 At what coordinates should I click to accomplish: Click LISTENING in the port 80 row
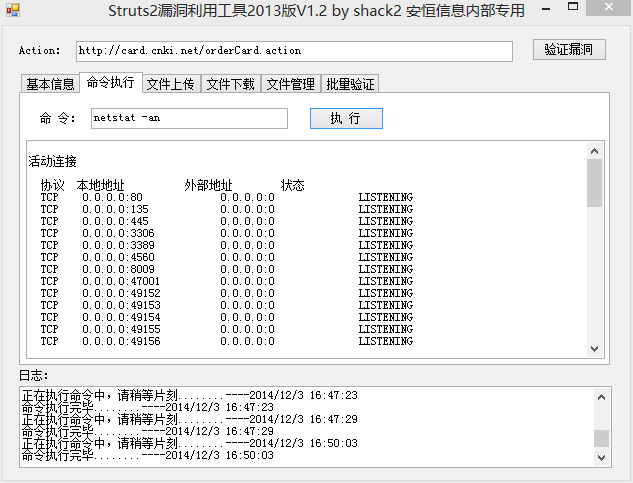[386, 197]
